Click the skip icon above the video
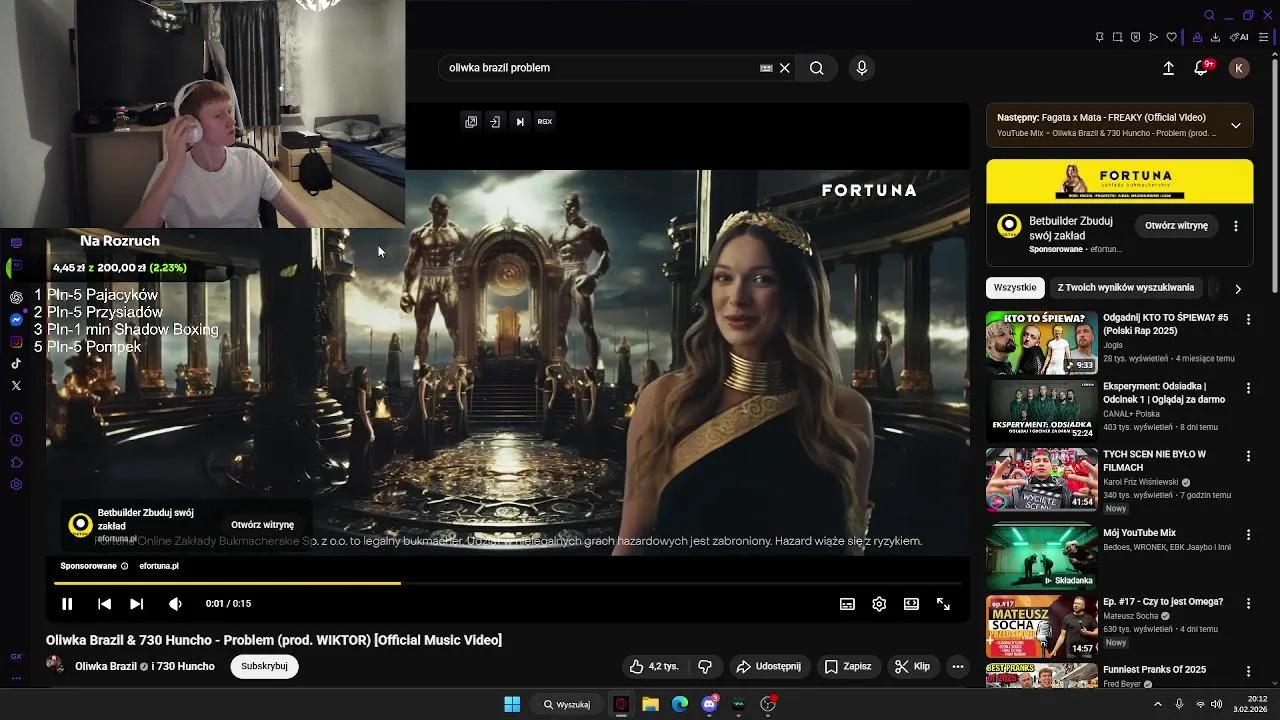1280x720 pixels. [520, 121]
